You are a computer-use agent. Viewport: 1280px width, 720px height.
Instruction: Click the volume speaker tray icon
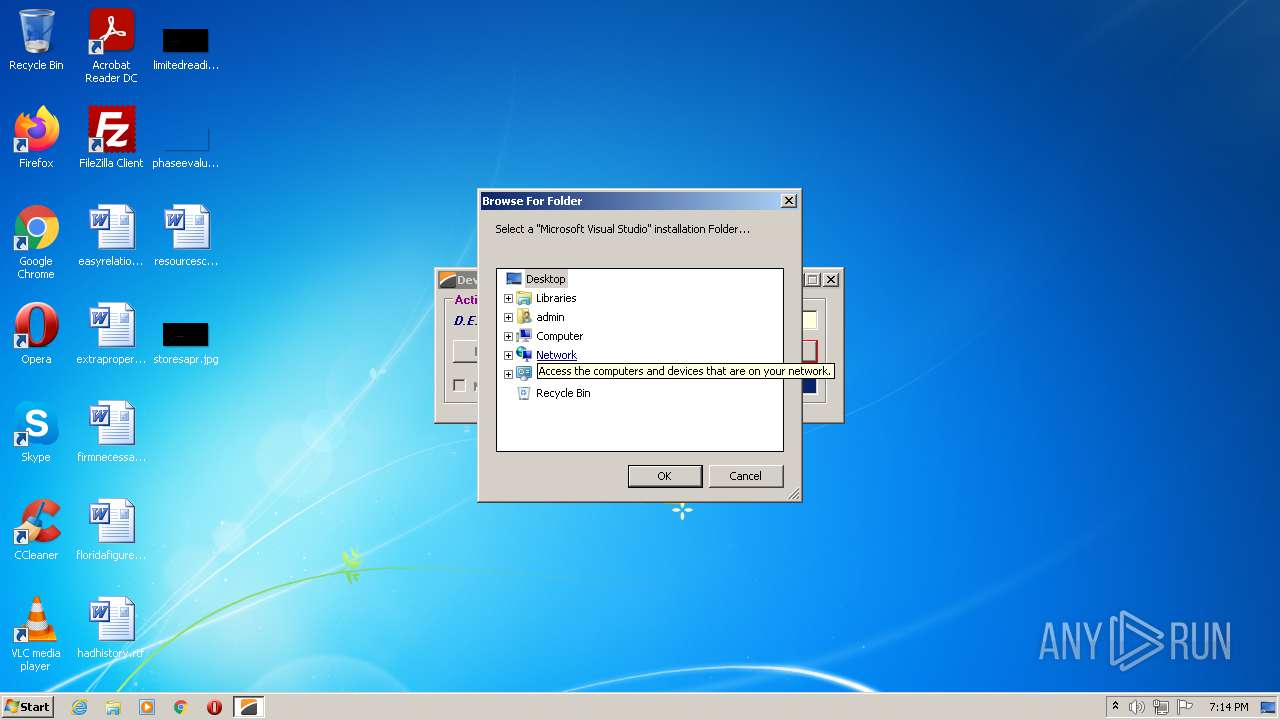(x=1137, y=707)
